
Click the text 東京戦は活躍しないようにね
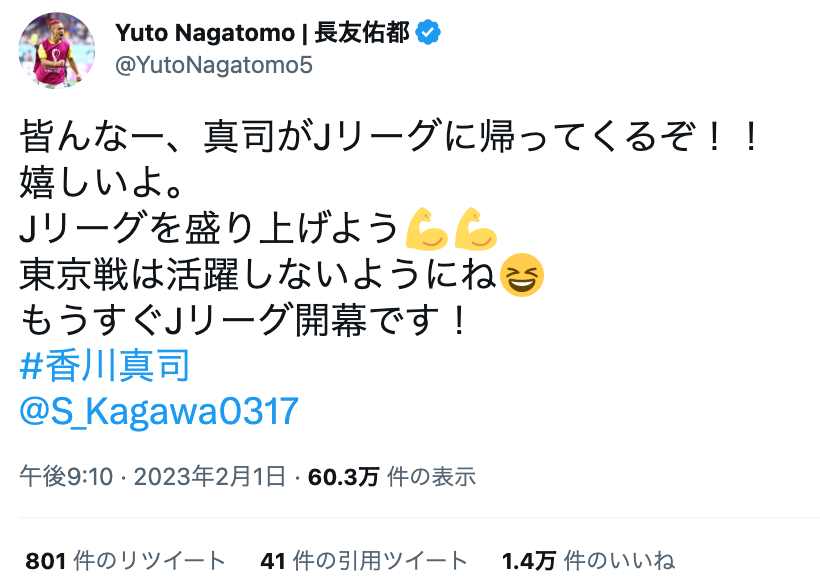coord(258,275)
